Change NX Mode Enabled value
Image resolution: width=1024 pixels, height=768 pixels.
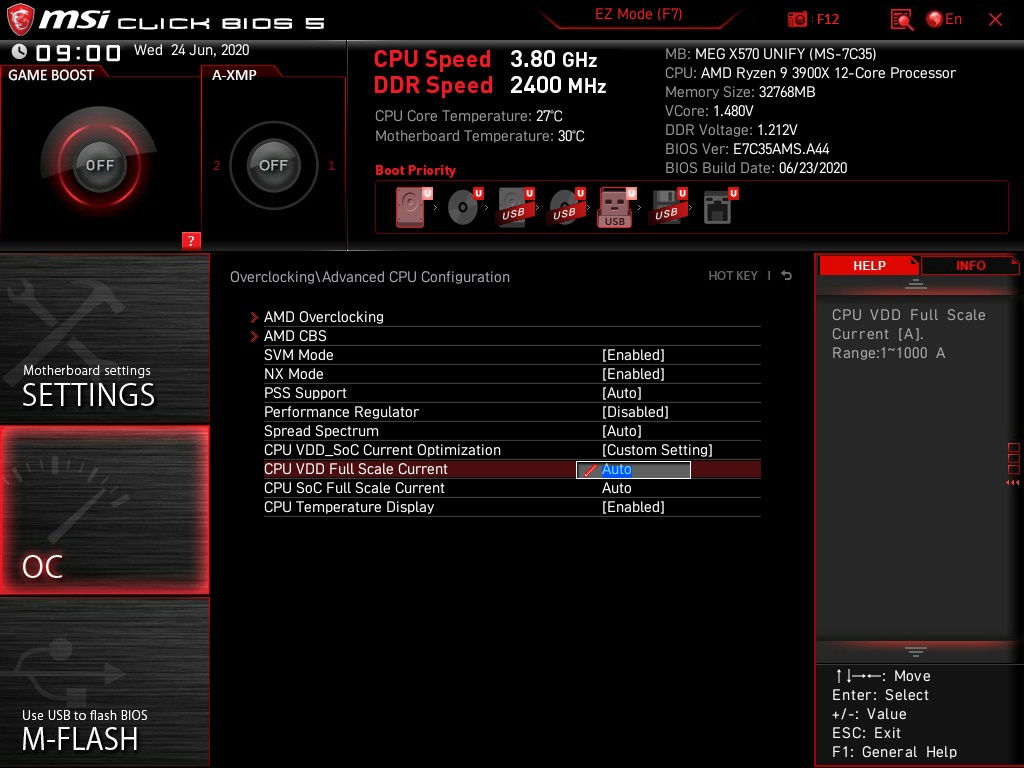pyautogui.click(x=633, y=374)
